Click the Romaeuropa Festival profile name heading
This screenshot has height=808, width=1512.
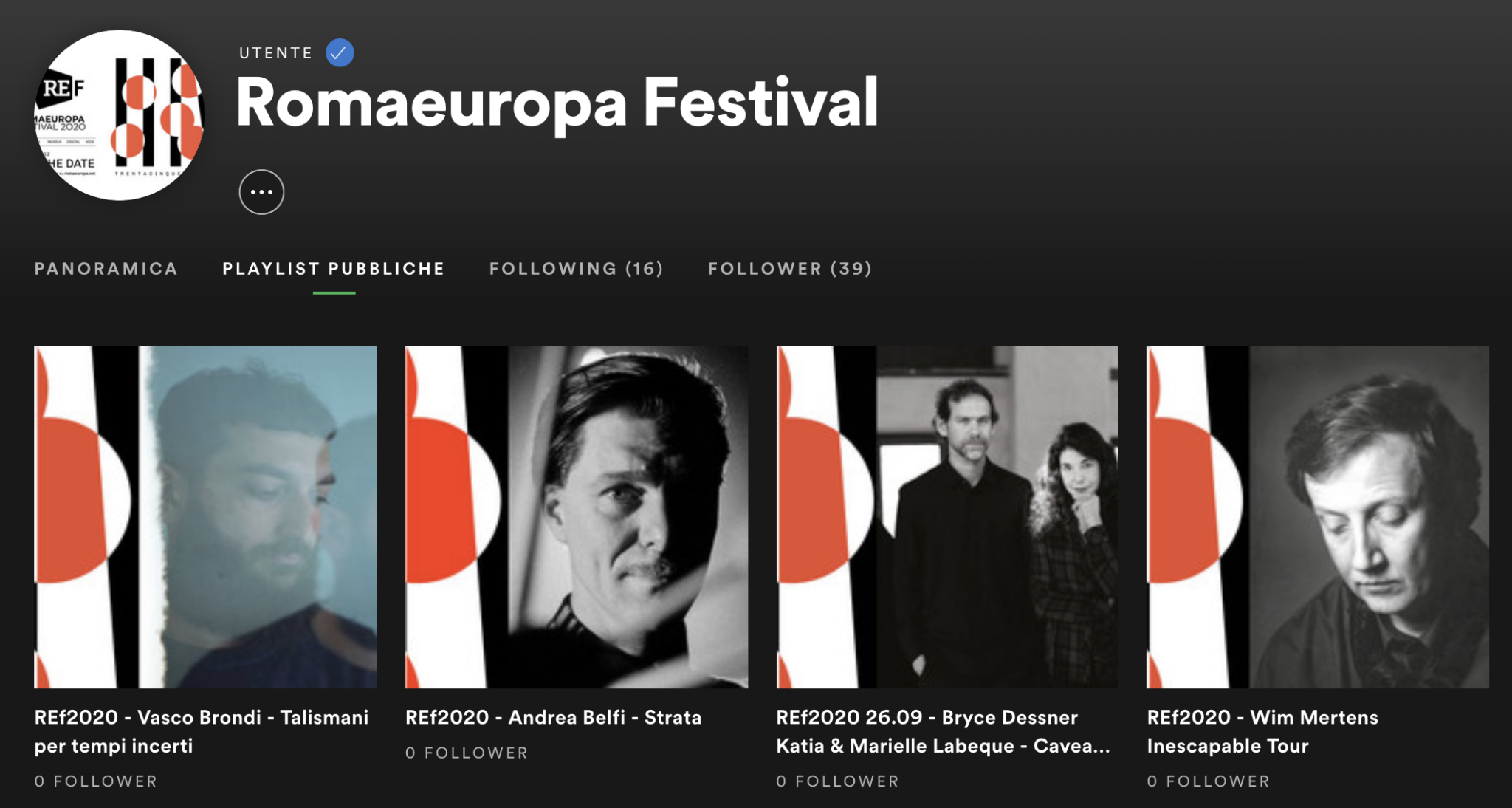tap(557, 103)
